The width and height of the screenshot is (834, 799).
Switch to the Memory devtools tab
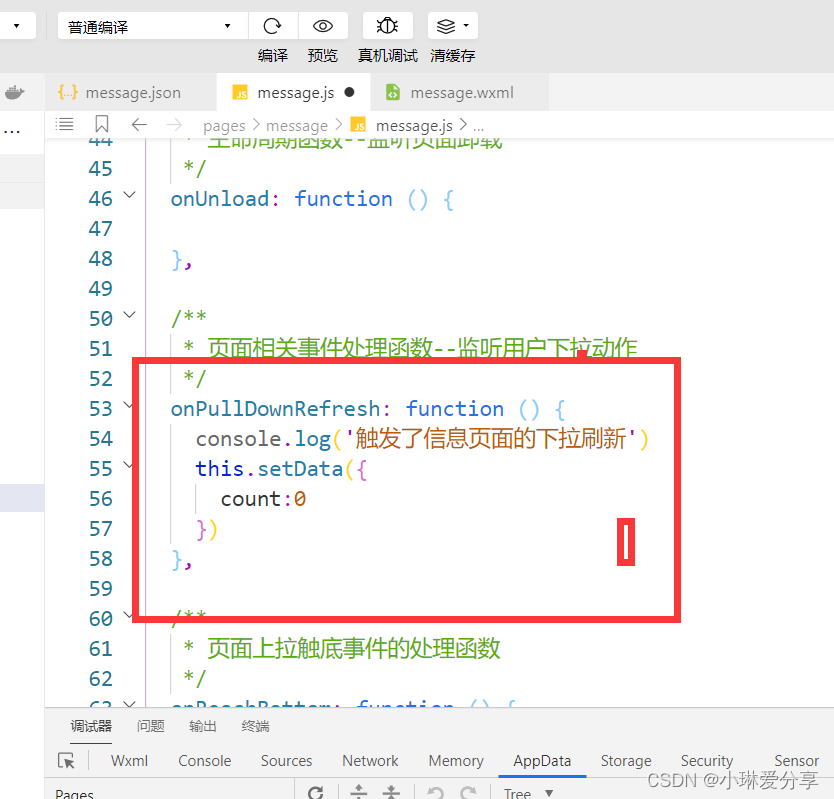click(456, 761)
